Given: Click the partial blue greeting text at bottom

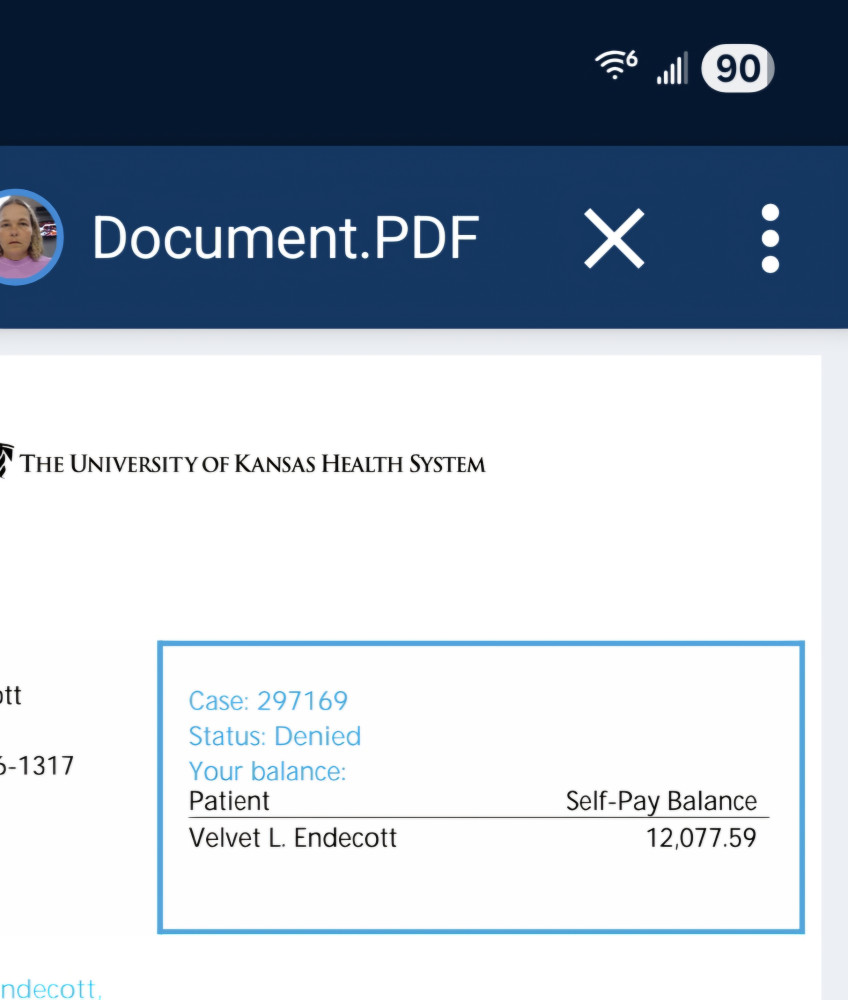Looking at the screenshot, I should pos(50,989).
